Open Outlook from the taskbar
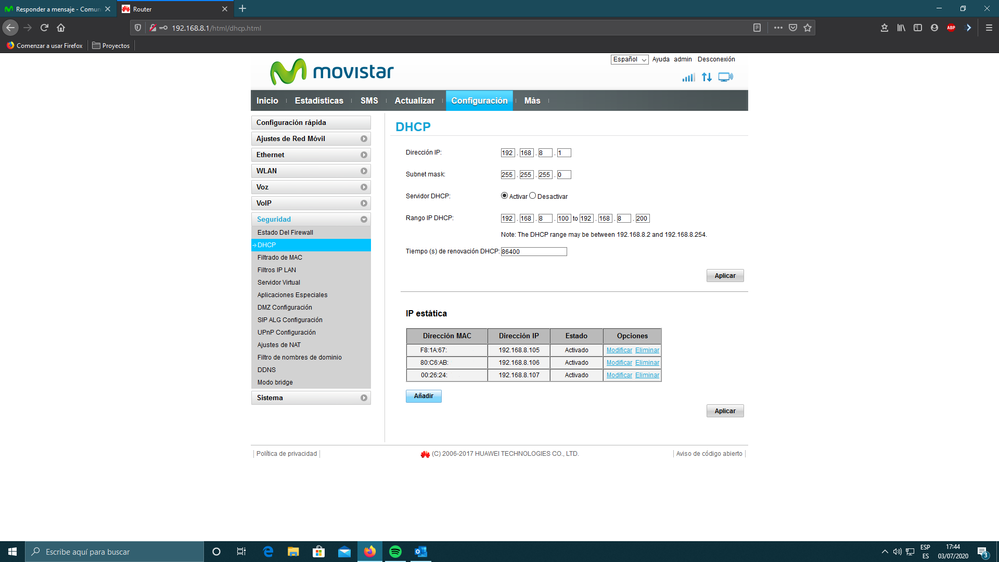The image size is (999, 562). (x=420, y=552)
